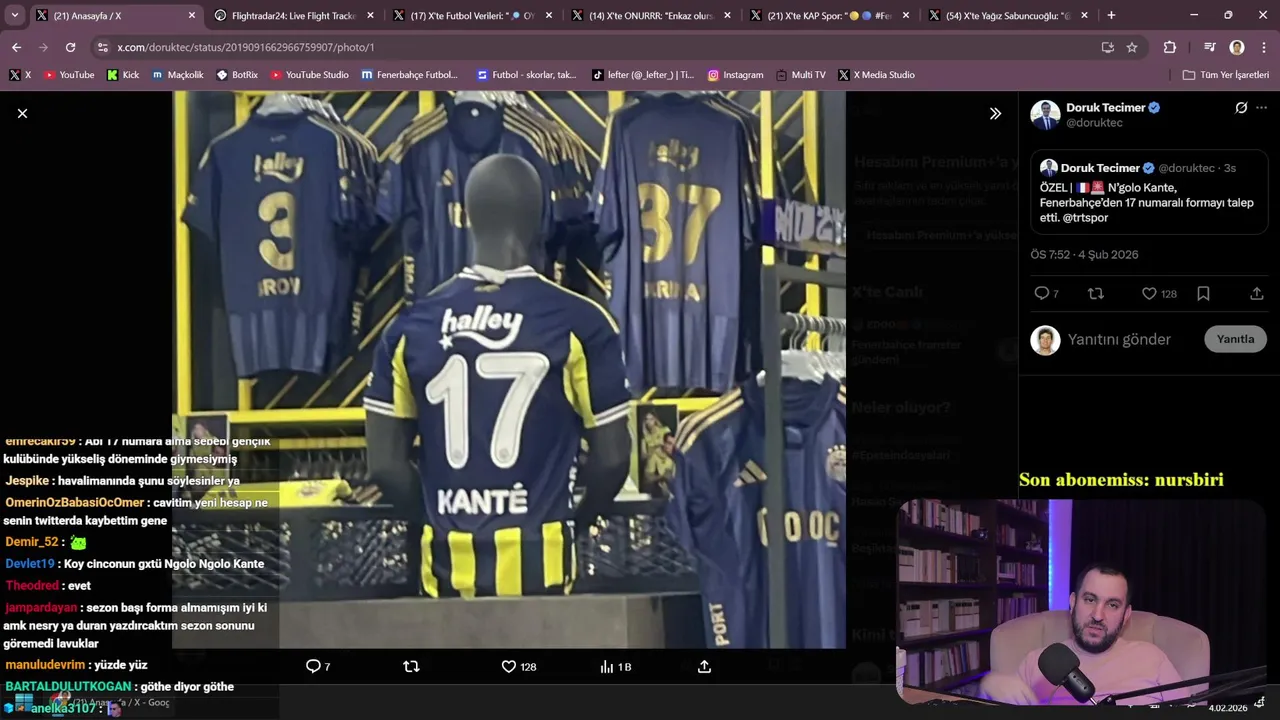Click the share icon in the tweet side panel
Image resolution: width=1280 pixels, height=720 pixels.
[1257, 293]
